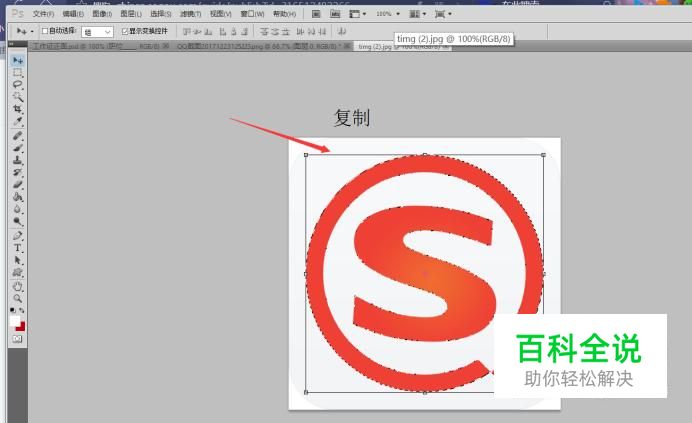Switch to the QQ截图 png document tab
The width and height of the screenshot is (692, 423).
261,46
